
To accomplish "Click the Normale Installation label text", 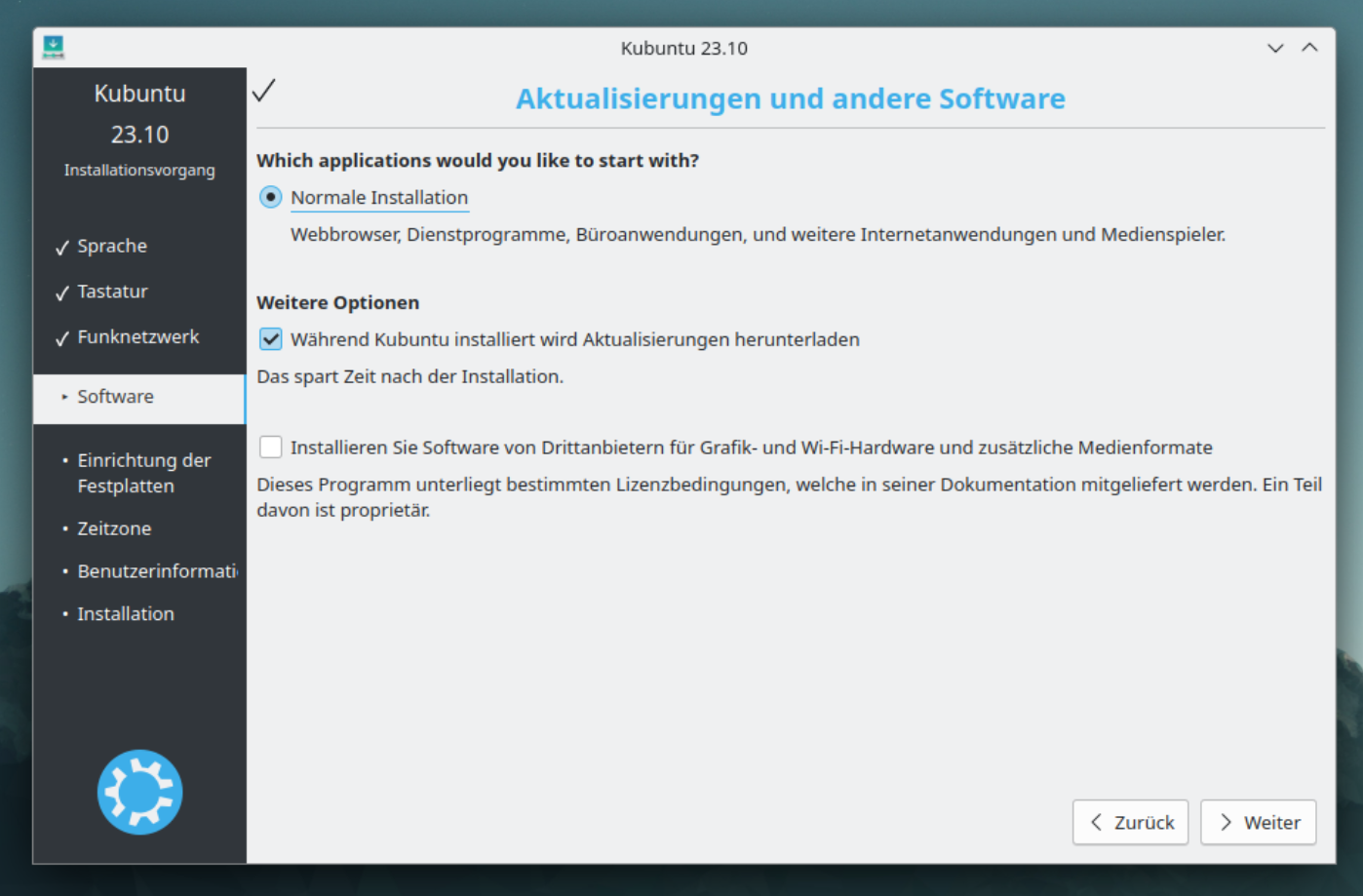I will coord(379,197).
